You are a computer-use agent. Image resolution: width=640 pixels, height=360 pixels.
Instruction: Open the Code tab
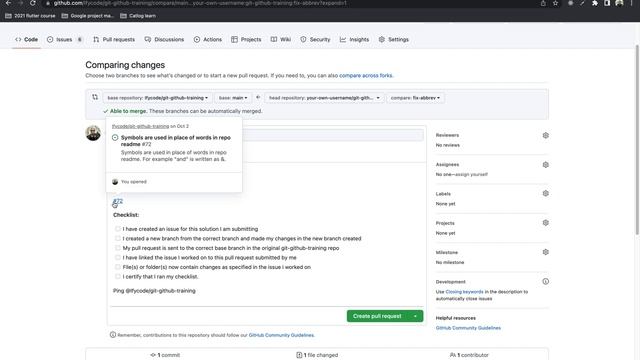(x=27, y=40)
